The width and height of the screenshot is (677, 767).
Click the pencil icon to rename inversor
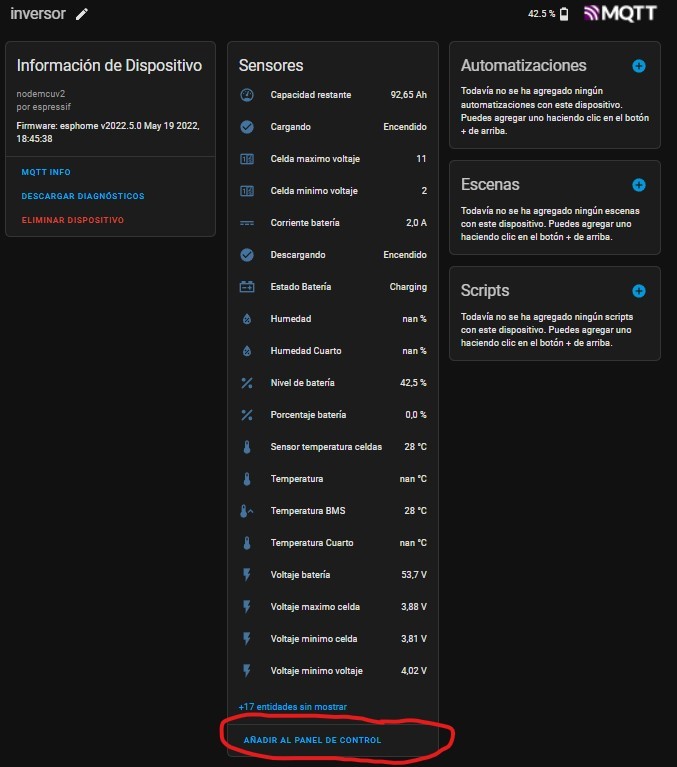click(x=82, y=14)
